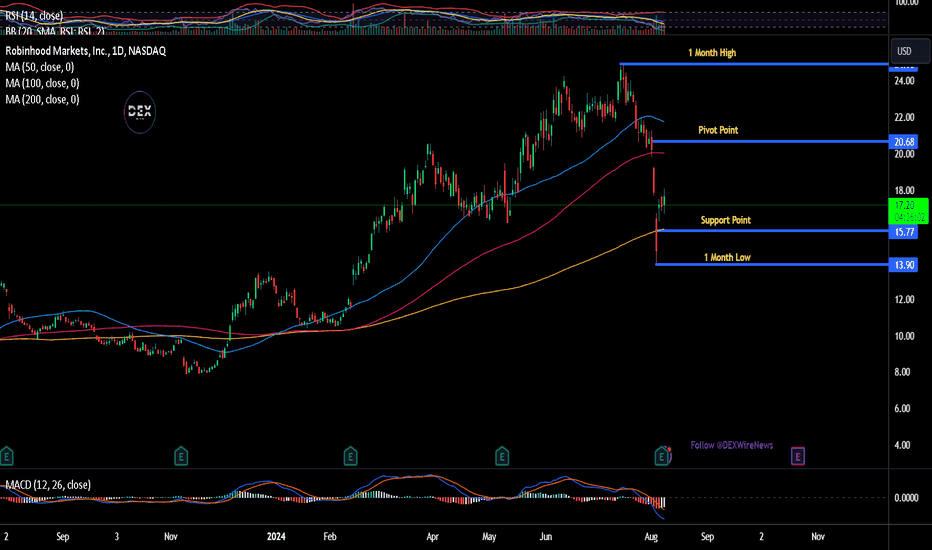Image resolution: width=932 pixels, height=550 pixels.
Task: Click the Feb label on time axis
Action: (x=330, y=536)
